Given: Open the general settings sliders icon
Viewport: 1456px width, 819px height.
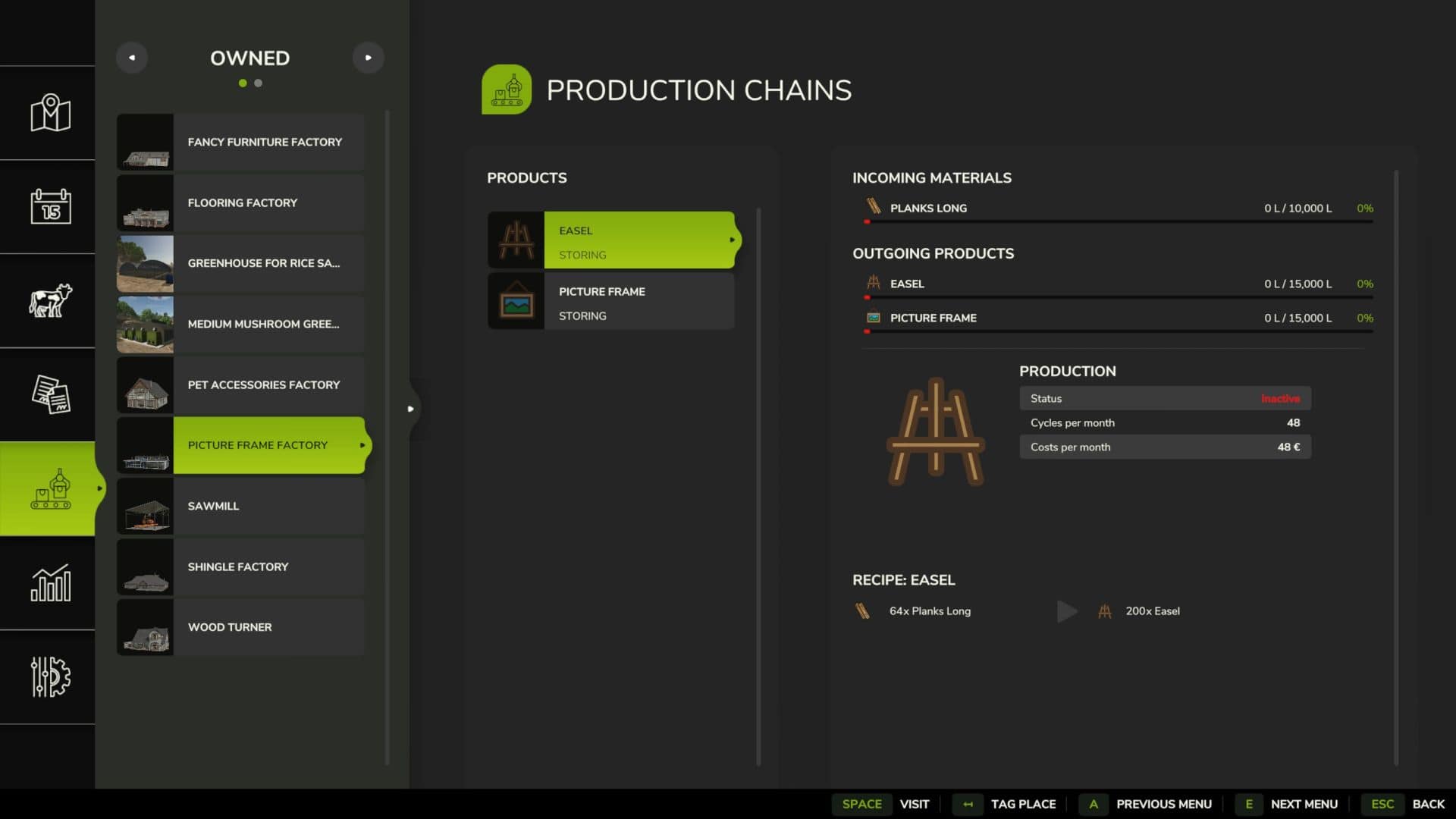Looking at the screenshot, I should tap(50, 676).
